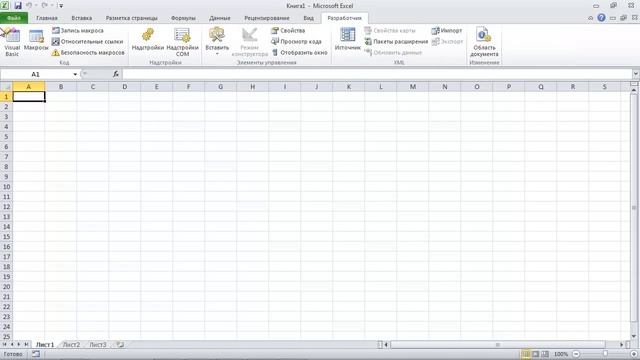Viewport: 640px width, 360px height.
Task: Switch to Normal view in status bar
Action: 526,354
